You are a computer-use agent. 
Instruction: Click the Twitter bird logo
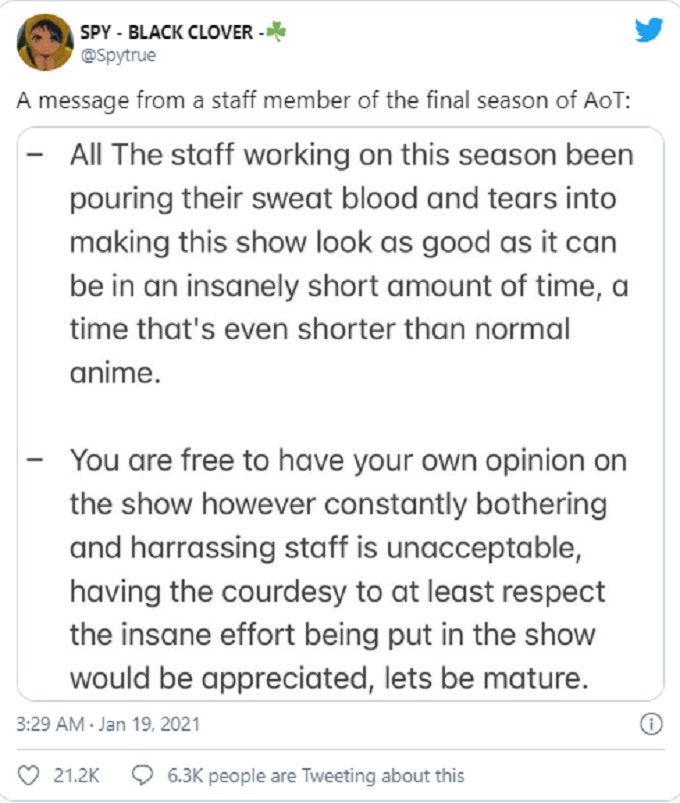pyautogui.click(x=649, y=32)
